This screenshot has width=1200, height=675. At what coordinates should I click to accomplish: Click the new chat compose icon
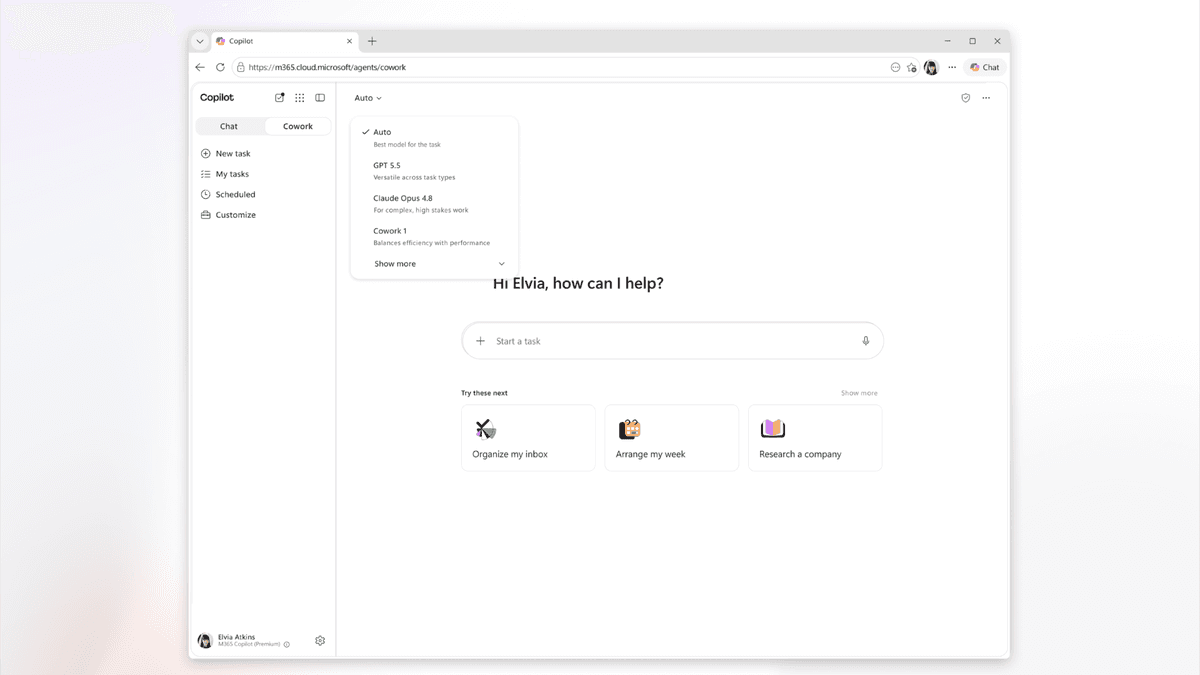(280, 98)
